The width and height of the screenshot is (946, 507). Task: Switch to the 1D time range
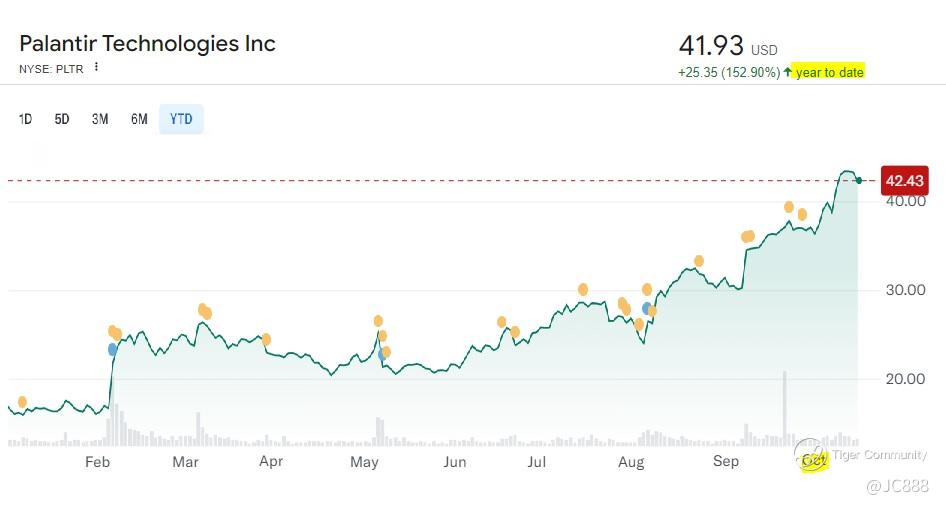tap(26, 119)
